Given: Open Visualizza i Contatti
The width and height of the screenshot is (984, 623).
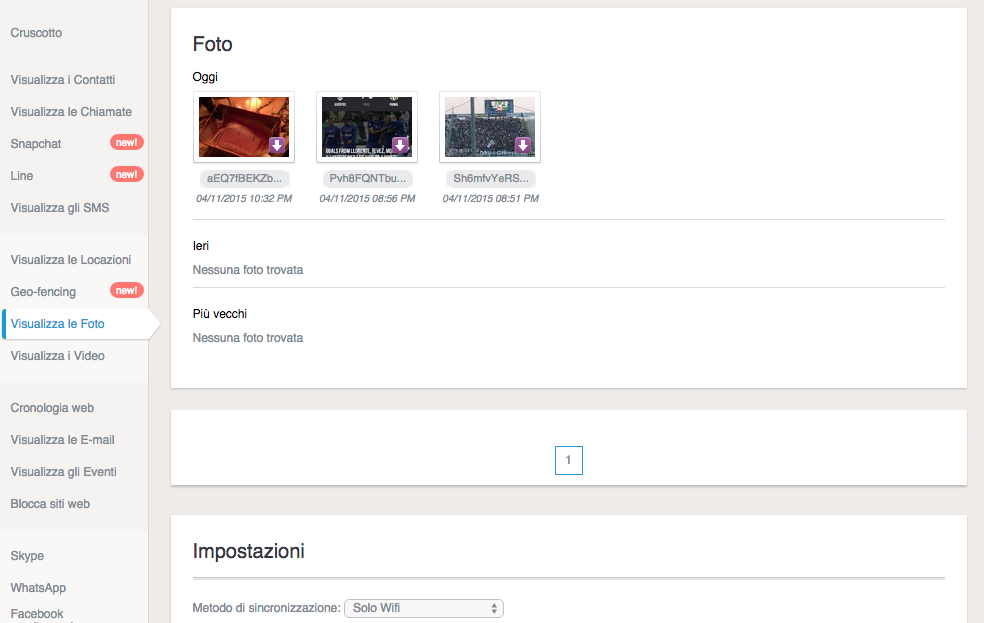Looking at the screenshot, I should click(63, 80).
